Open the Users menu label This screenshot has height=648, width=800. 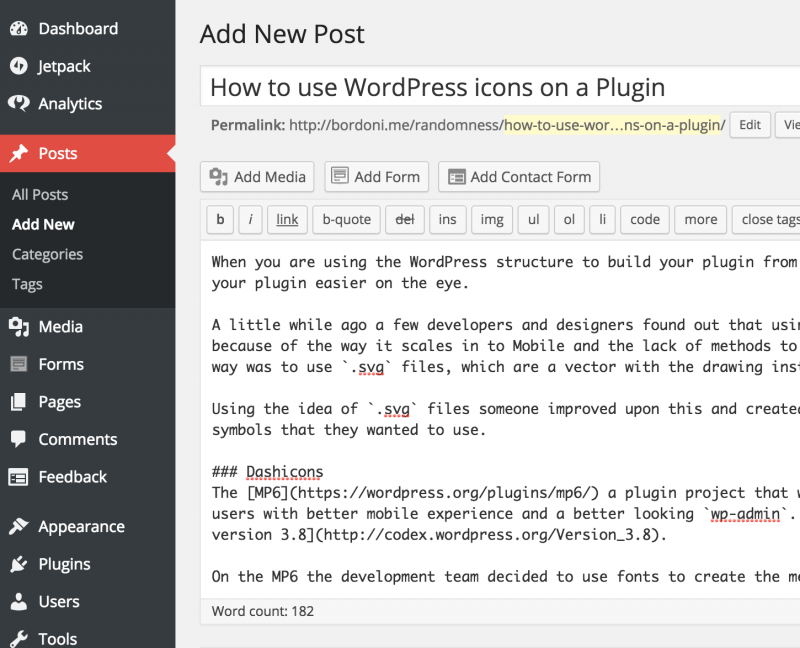pos(59,602)
